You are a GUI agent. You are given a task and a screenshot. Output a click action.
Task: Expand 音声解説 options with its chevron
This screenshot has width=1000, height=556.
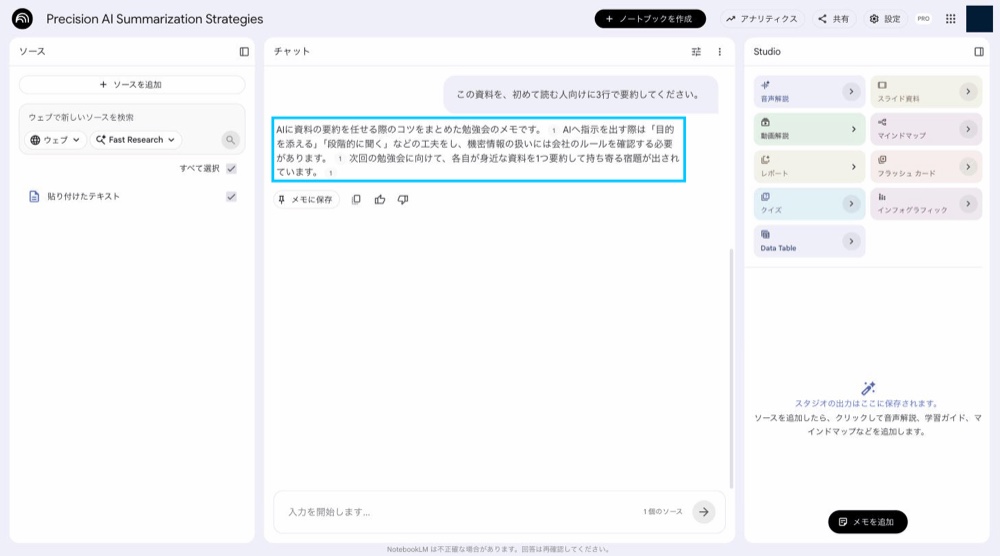point(851,92)
